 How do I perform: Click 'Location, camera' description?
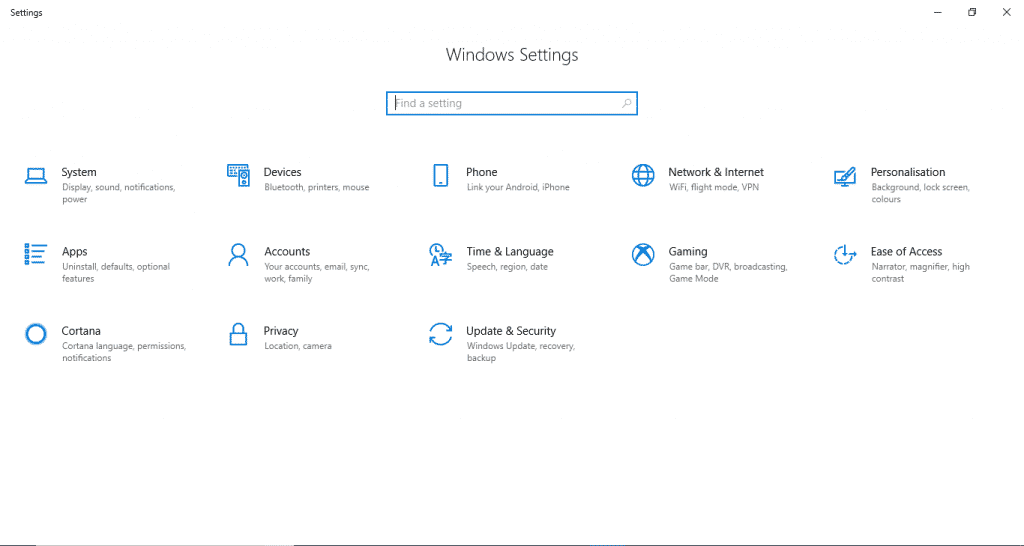pos(298,346)
